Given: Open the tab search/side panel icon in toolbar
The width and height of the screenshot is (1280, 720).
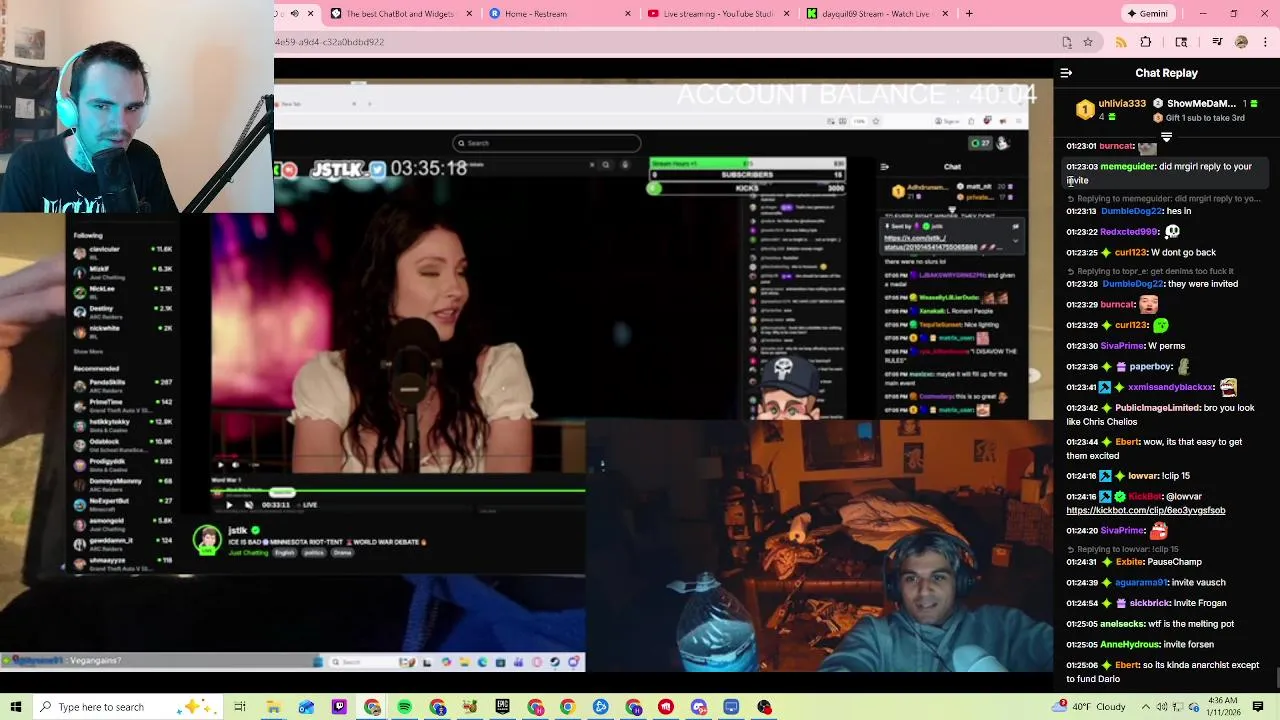Looking at the screenshot, I should point(1181,42).
